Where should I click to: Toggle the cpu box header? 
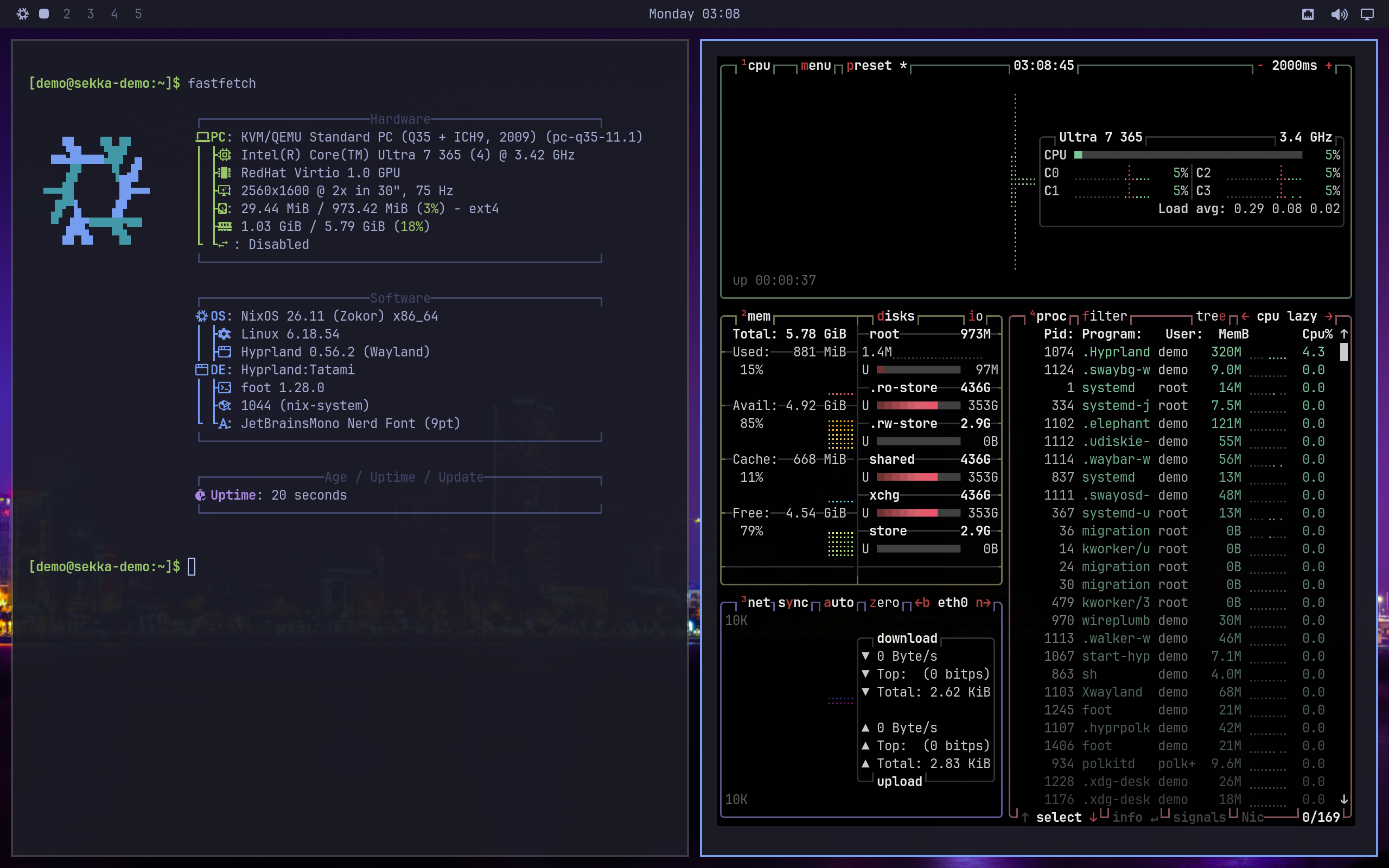(x=755, y=66)
